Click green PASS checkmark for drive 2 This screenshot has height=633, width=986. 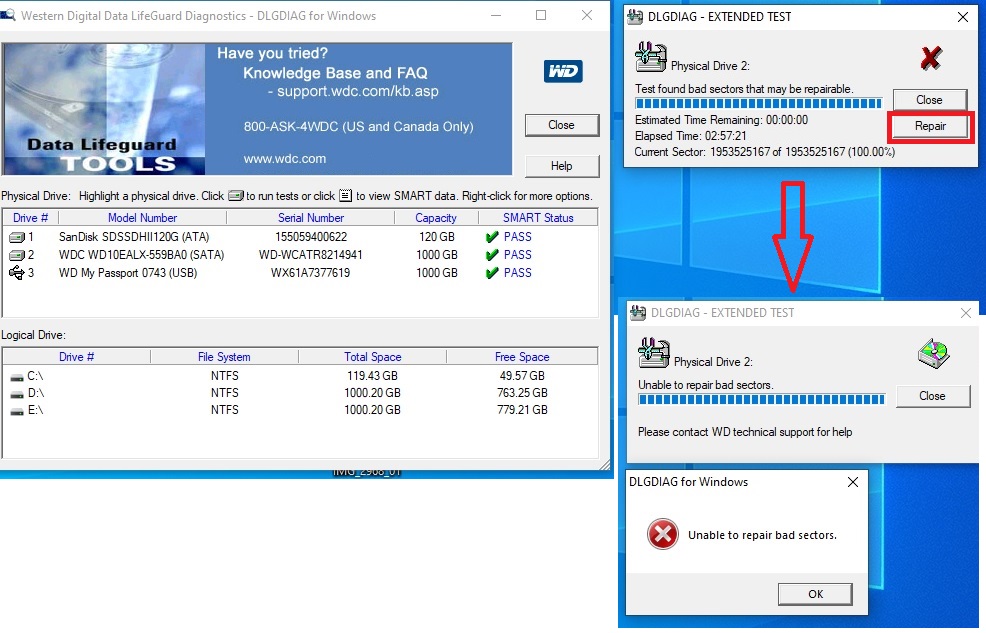492,255
